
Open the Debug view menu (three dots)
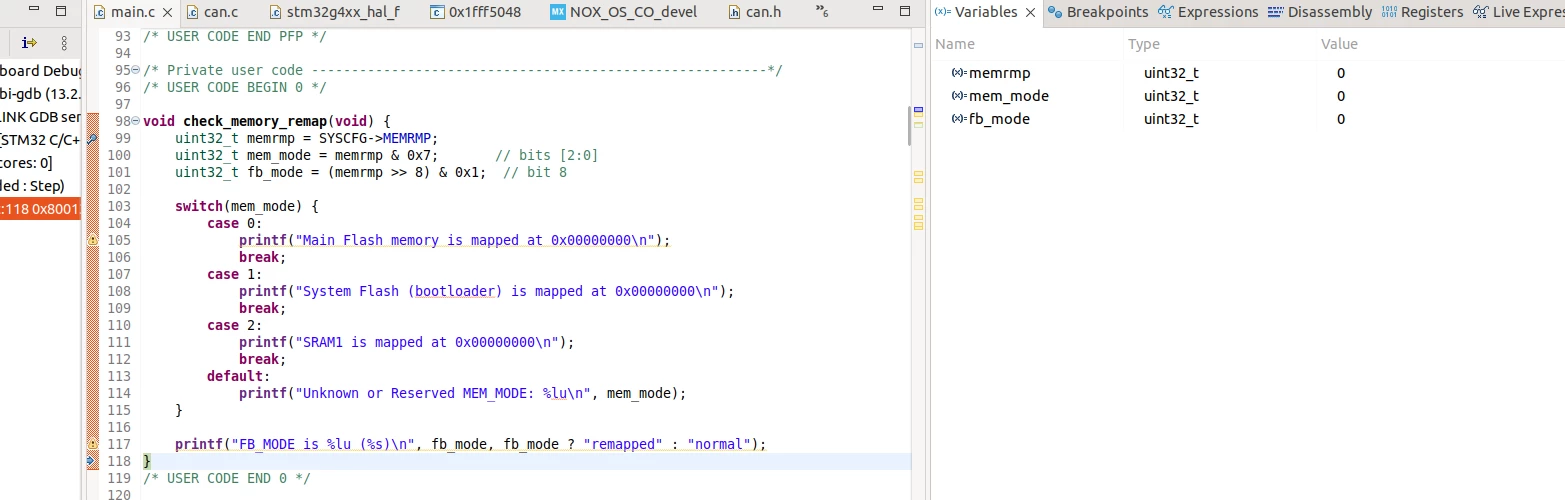pos(64,43)
